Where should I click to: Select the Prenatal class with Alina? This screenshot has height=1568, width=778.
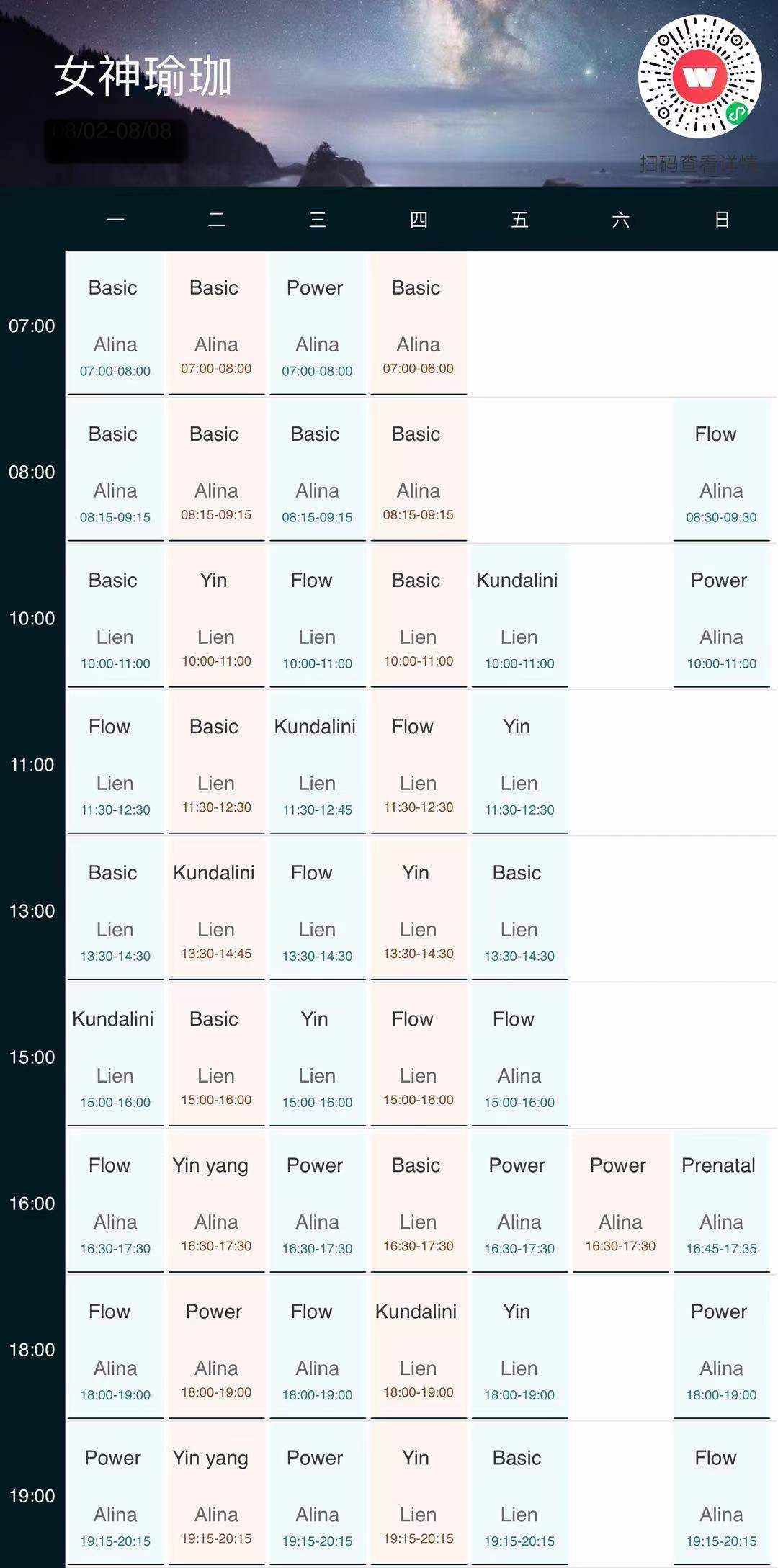tap(721, 1201)
